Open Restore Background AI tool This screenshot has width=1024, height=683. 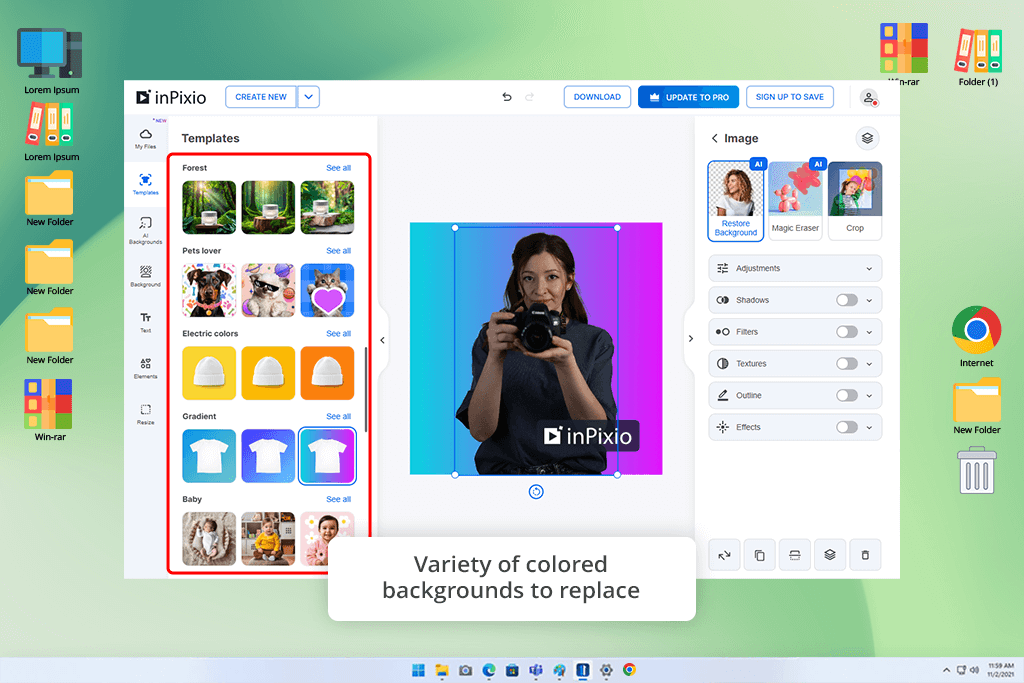pyautogui.click(x=736, y=200)
